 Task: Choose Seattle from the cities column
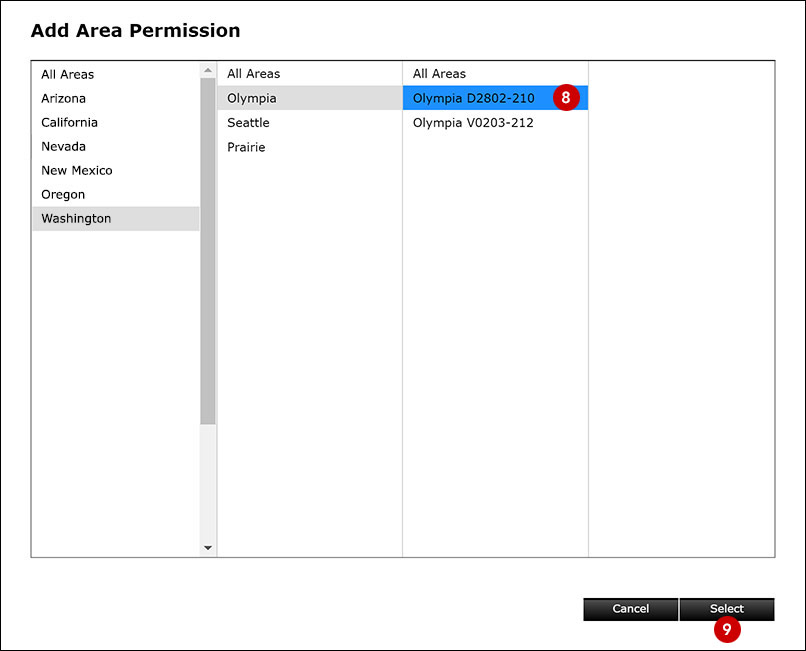(248, 122)
